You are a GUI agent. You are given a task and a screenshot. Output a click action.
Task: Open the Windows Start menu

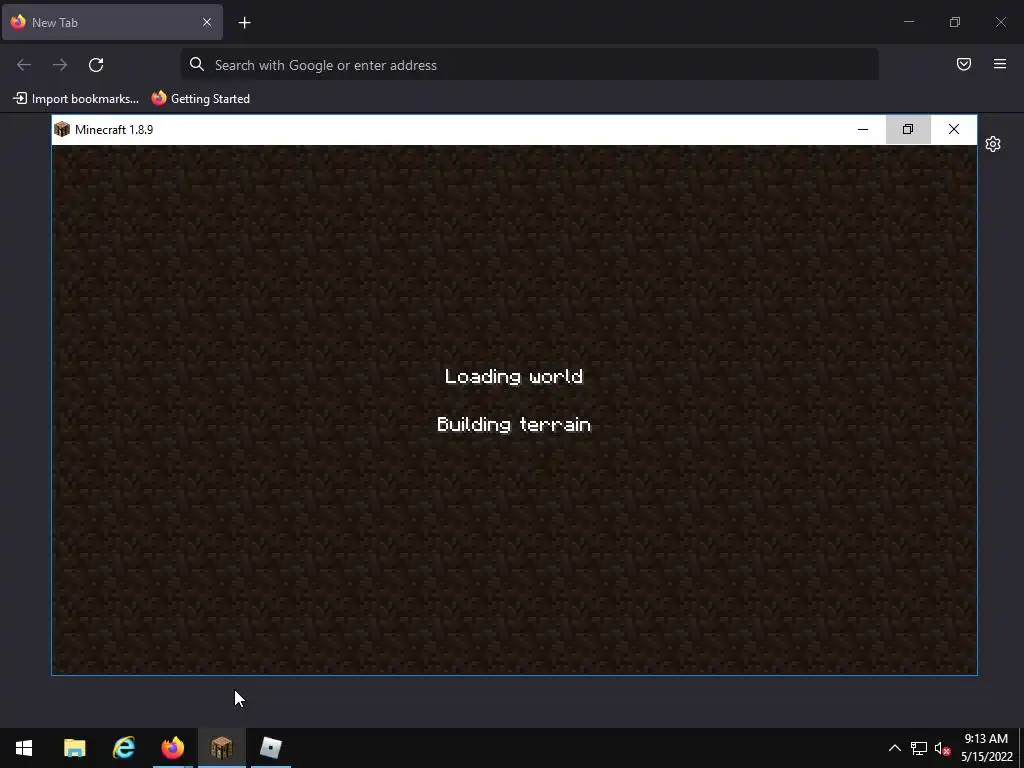(x=24, y=748)
